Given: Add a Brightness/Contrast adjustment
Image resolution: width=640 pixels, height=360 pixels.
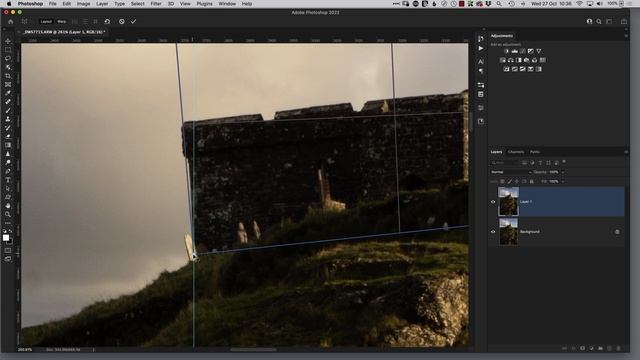Looking at the screenshot, I should click(x=507, y=51).
